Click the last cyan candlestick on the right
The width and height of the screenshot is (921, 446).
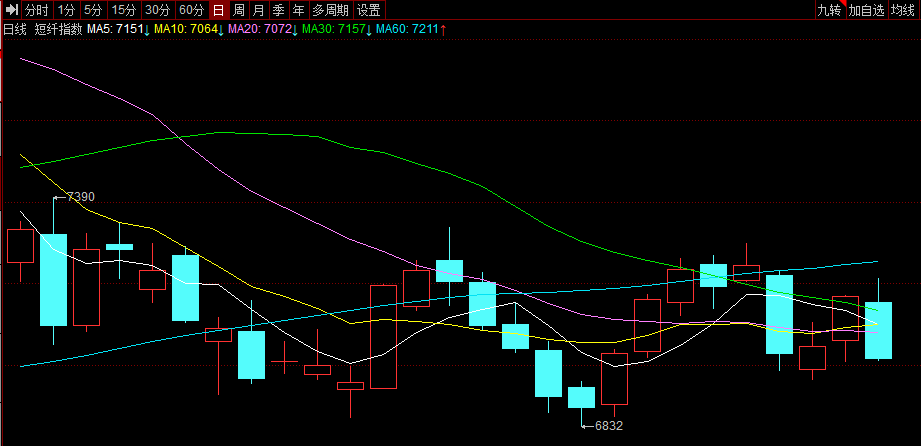[x=879, y=330]
